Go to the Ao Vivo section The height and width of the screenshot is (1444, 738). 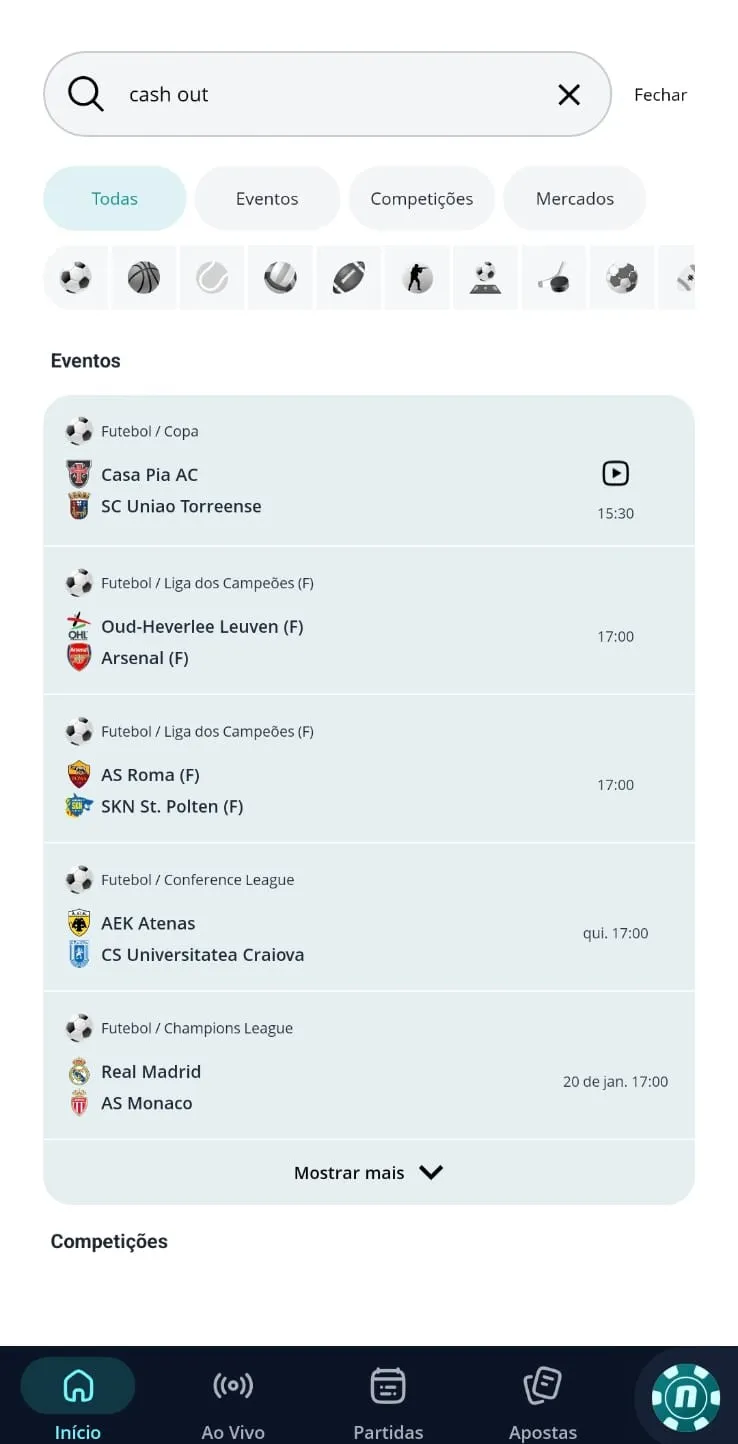pyautogui.click(x=233, y=1399)
